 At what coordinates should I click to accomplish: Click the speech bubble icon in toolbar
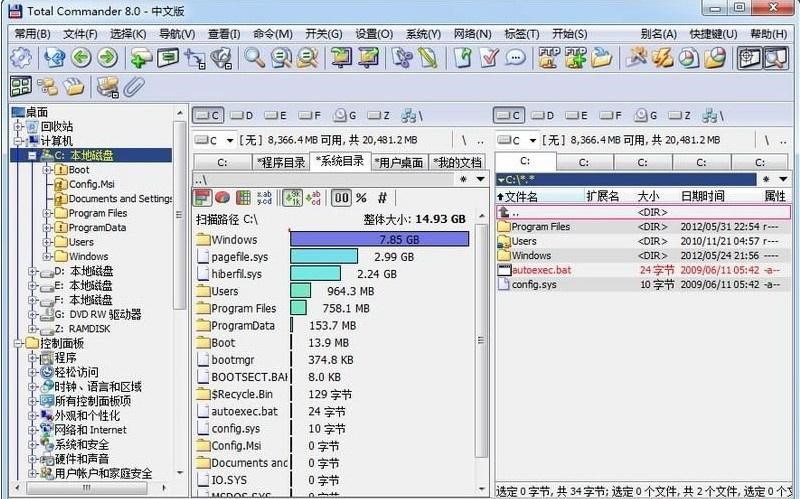coord(515,58)
